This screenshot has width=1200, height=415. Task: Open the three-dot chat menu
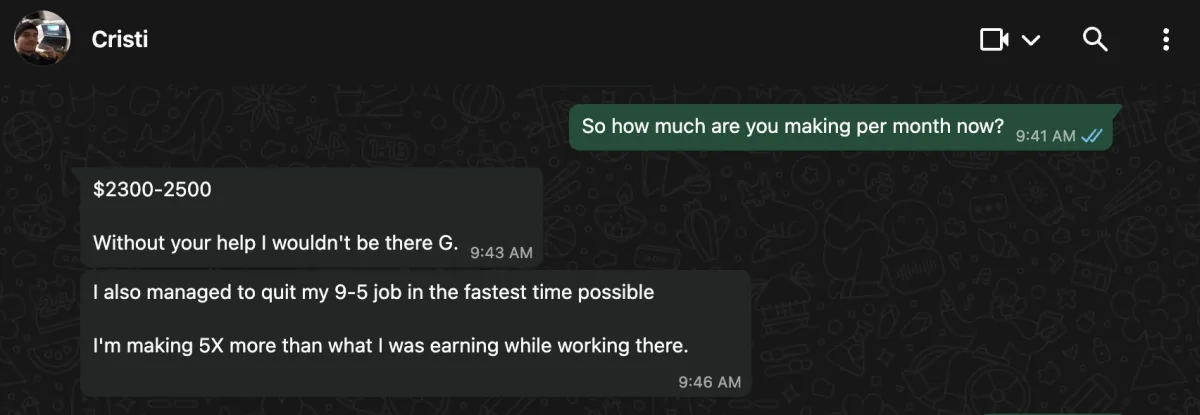point(1165,39)
